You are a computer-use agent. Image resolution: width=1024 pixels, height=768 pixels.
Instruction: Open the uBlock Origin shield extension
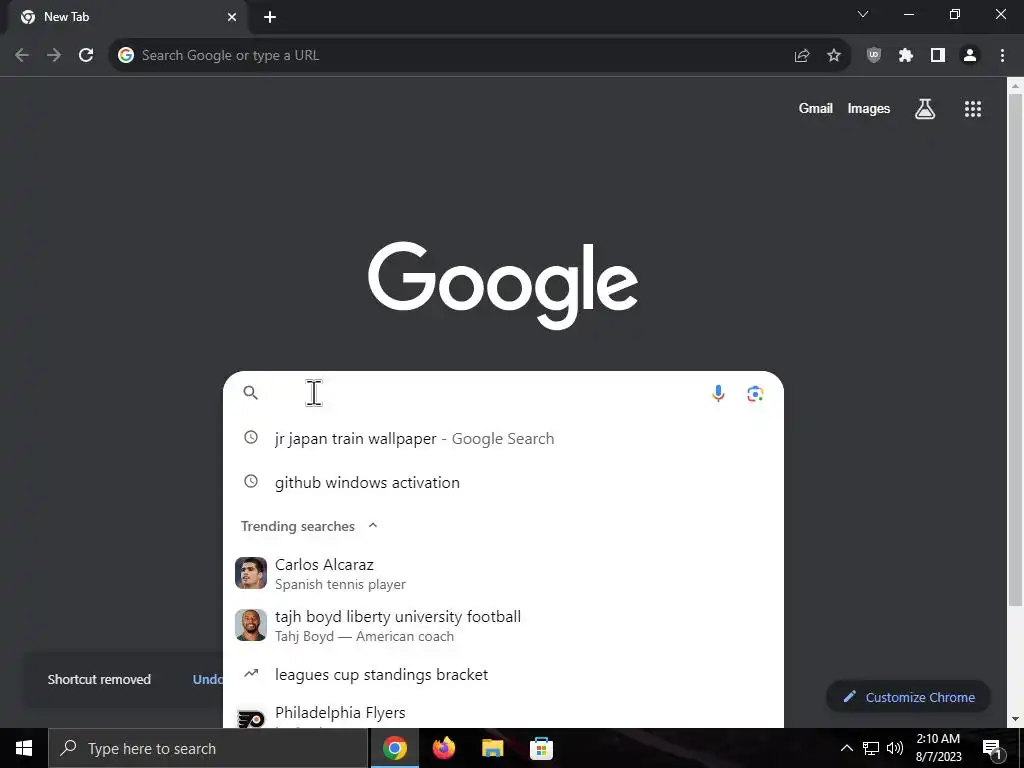click(874, 56)
